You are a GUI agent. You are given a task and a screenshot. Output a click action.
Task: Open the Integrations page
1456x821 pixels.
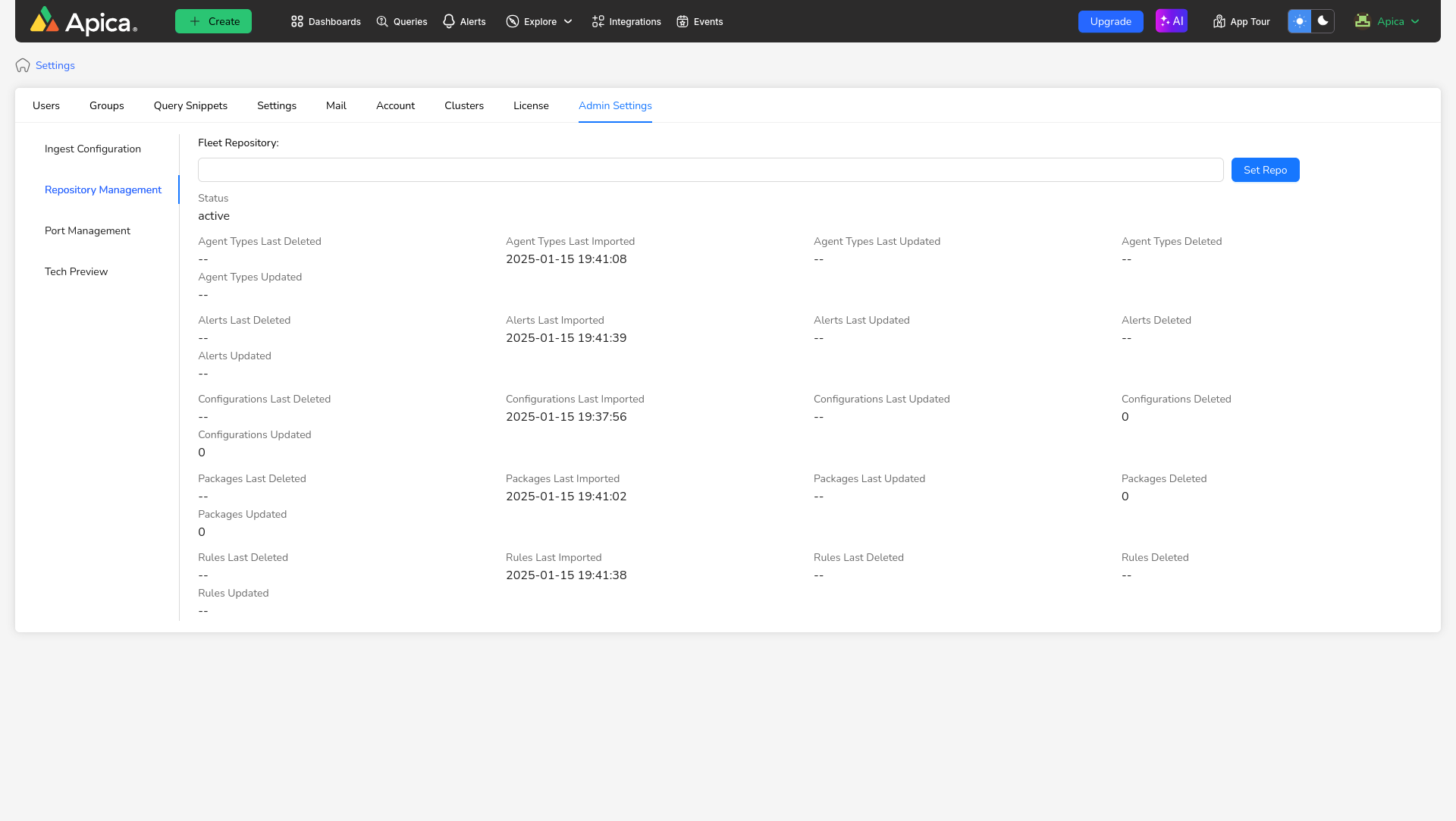coord(626,21)
